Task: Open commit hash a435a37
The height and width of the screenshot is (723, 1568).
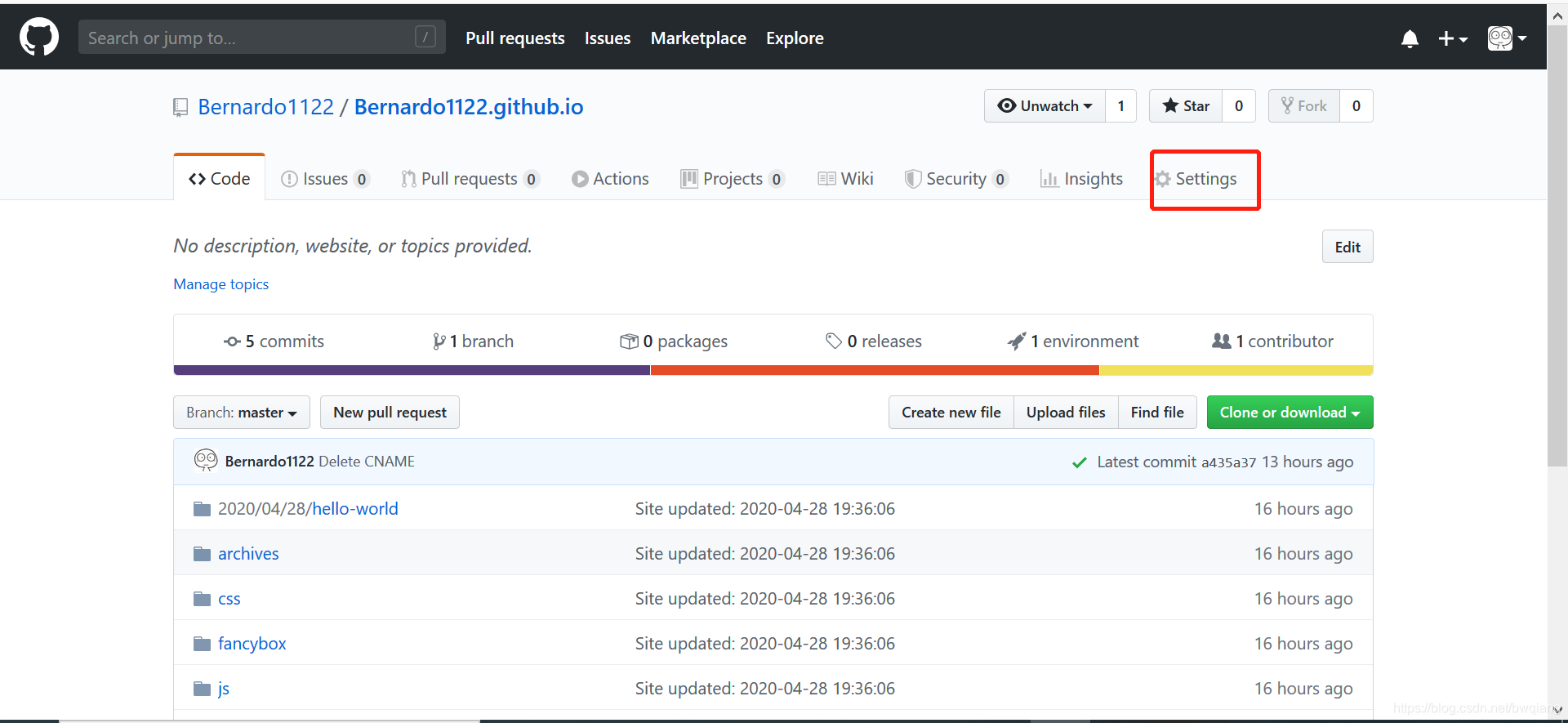Action: tap(1228, 462)
